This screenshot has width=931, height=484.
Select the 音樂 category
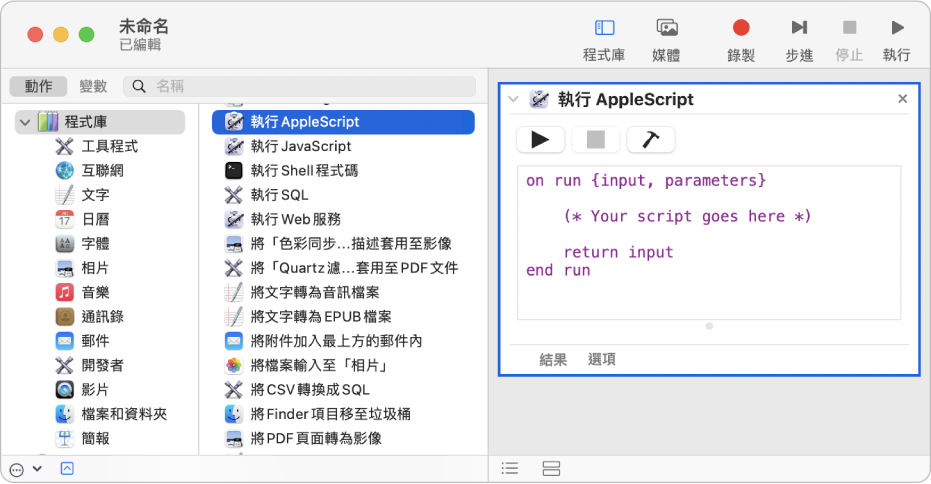(x=83, y=292)
